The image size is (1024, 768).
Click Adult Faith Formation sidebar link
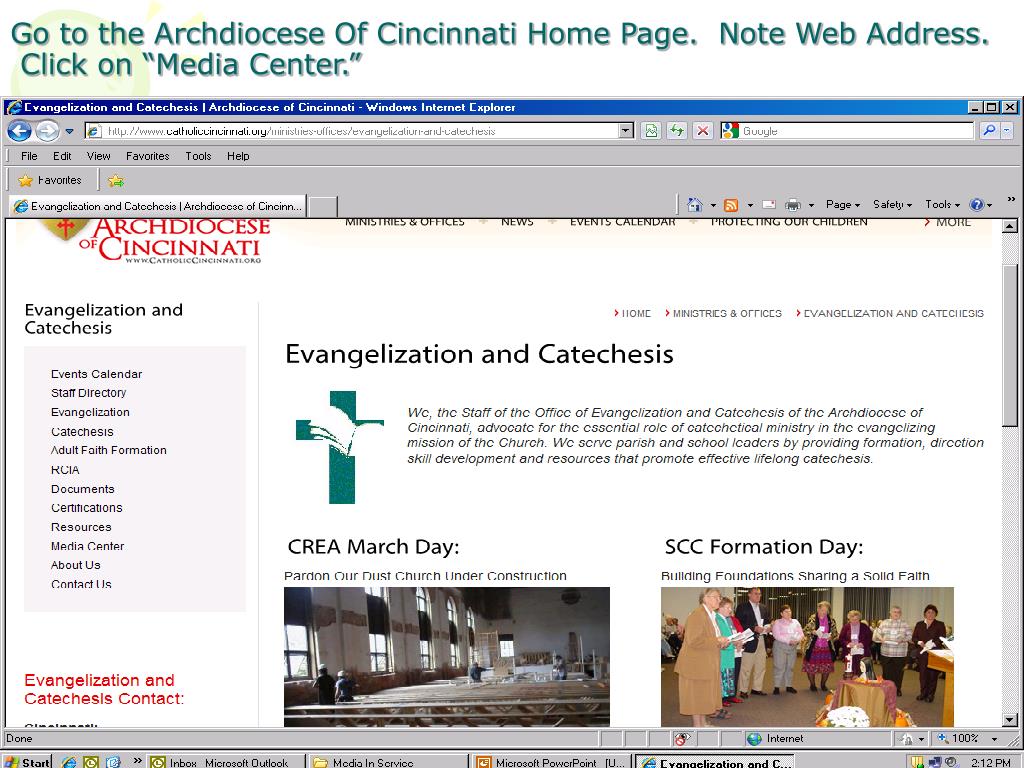109,451
